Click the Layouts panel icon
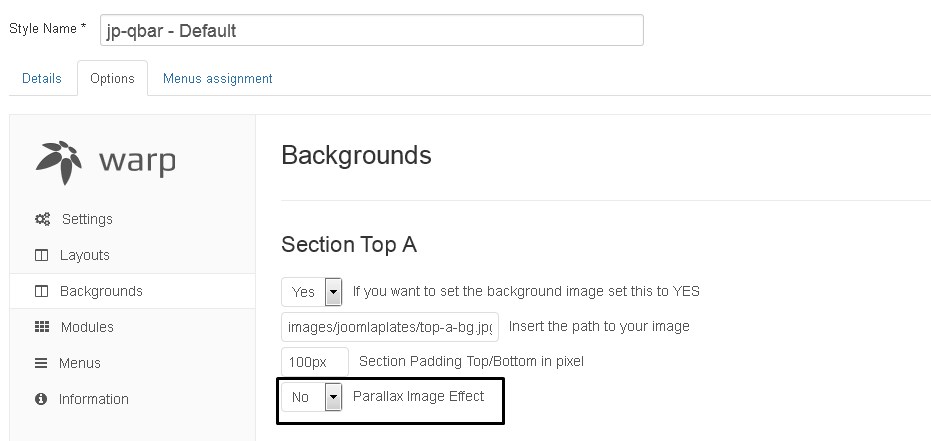 pos(42,255)
